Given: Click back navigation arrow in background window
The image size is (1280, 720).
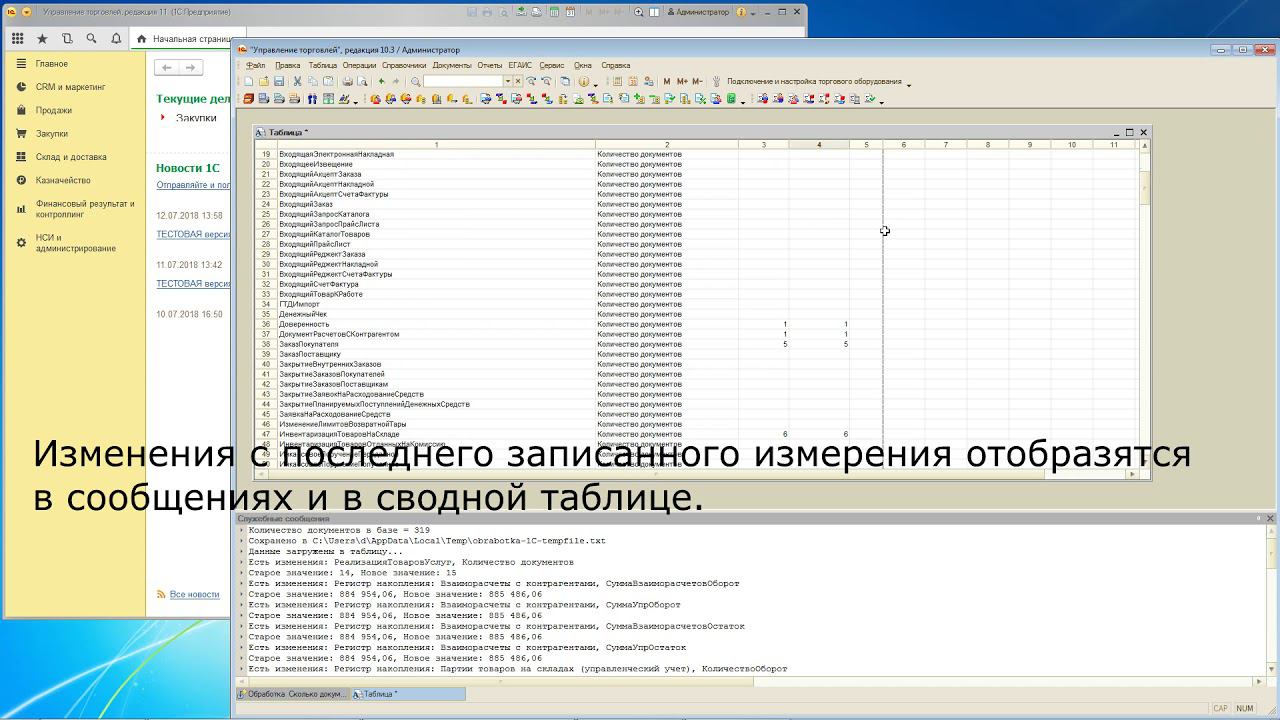Looking at the screenshot, I should tap(167, 67).
